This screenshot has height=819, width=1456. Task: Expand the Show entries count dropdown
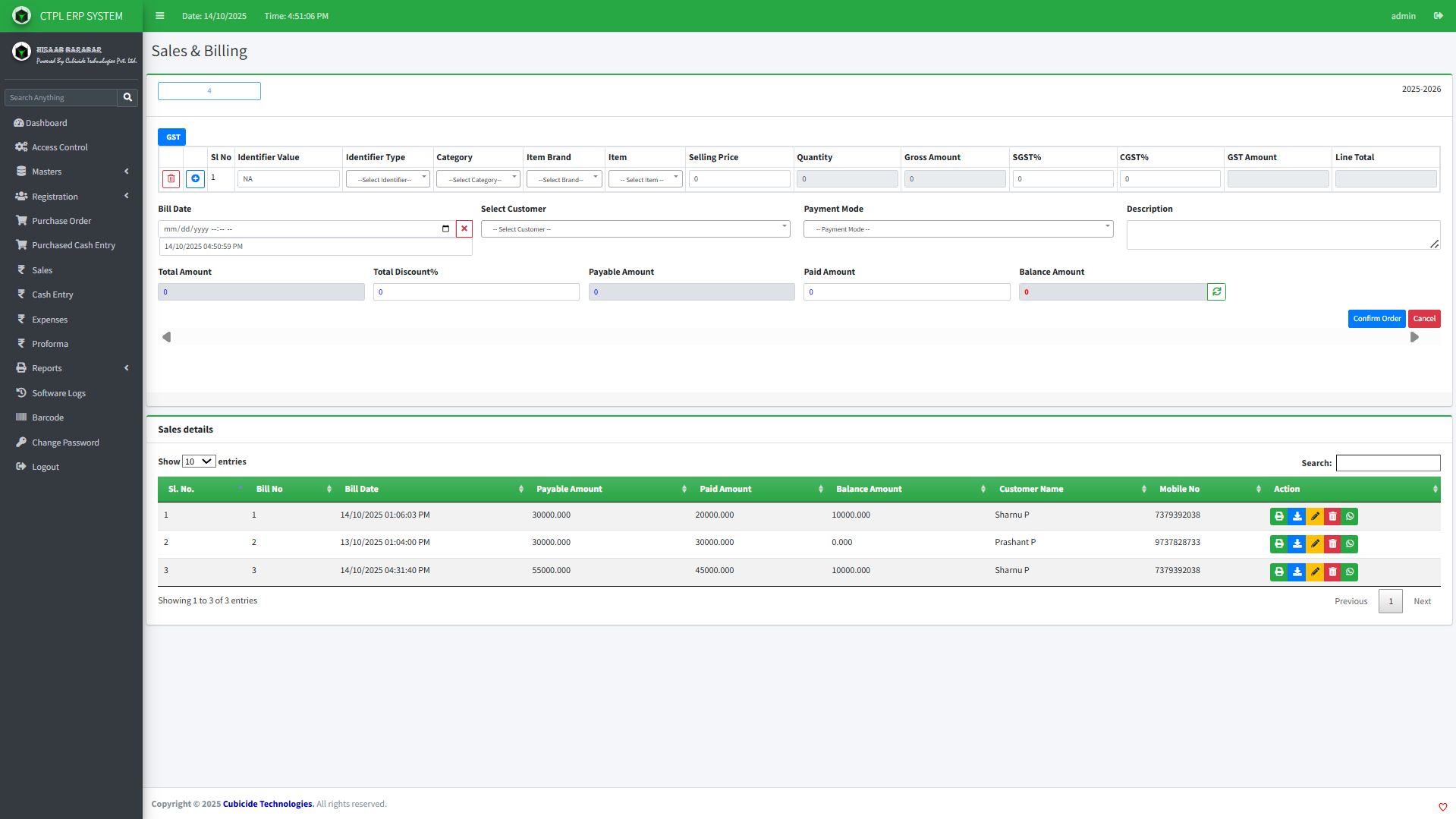pos(198,462)
